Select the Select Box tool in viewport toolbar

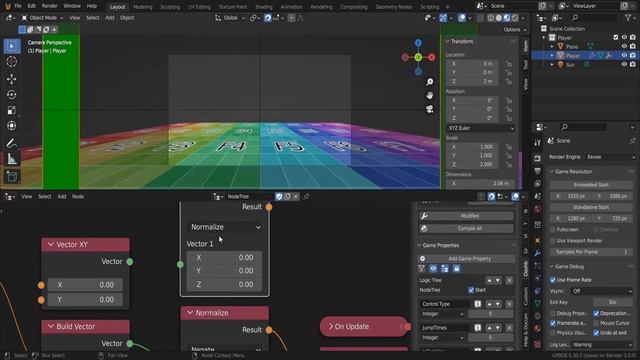click(x=12, y=46)
